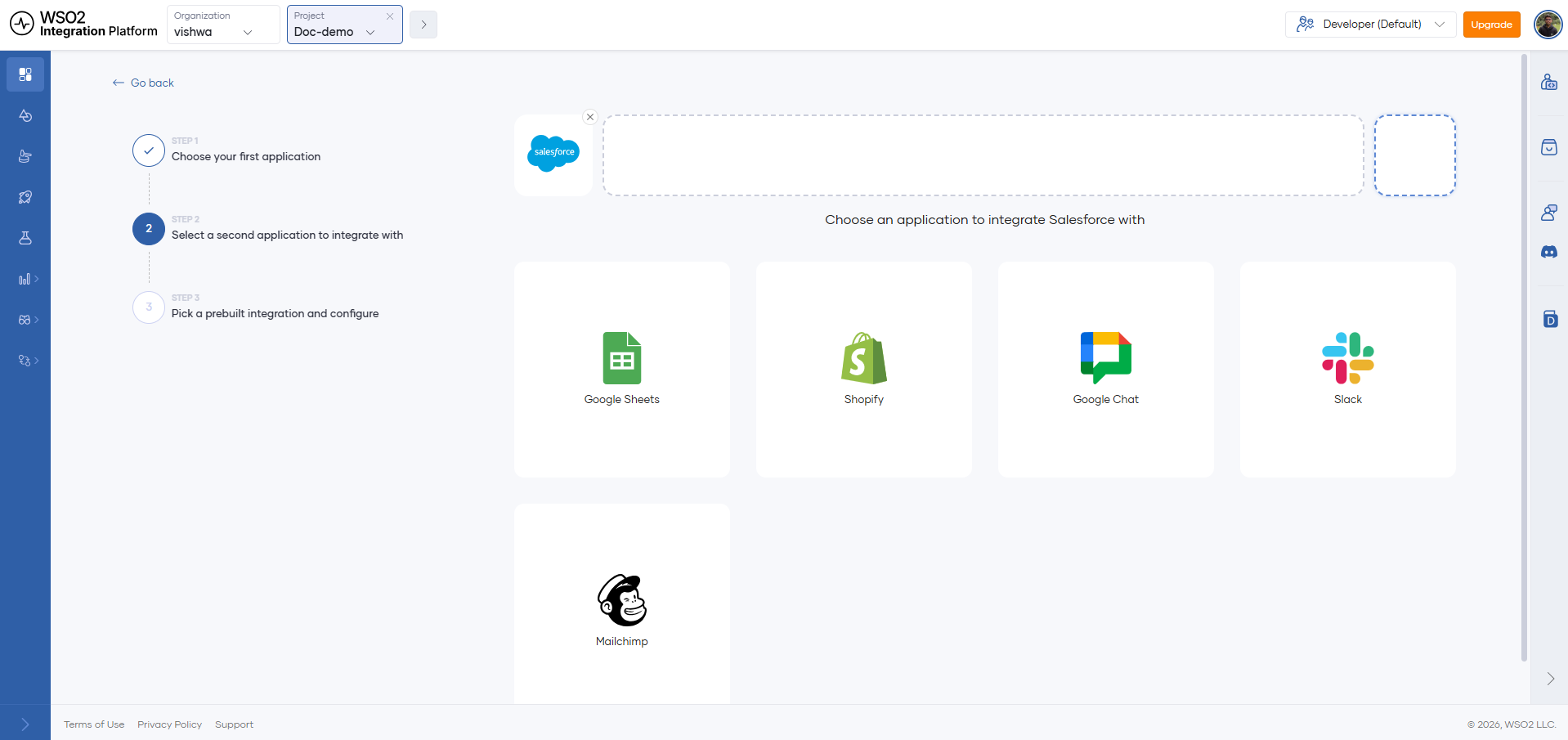
Task: Select Step 3 Pick a prebuilt integration
Action: point(256,307)
